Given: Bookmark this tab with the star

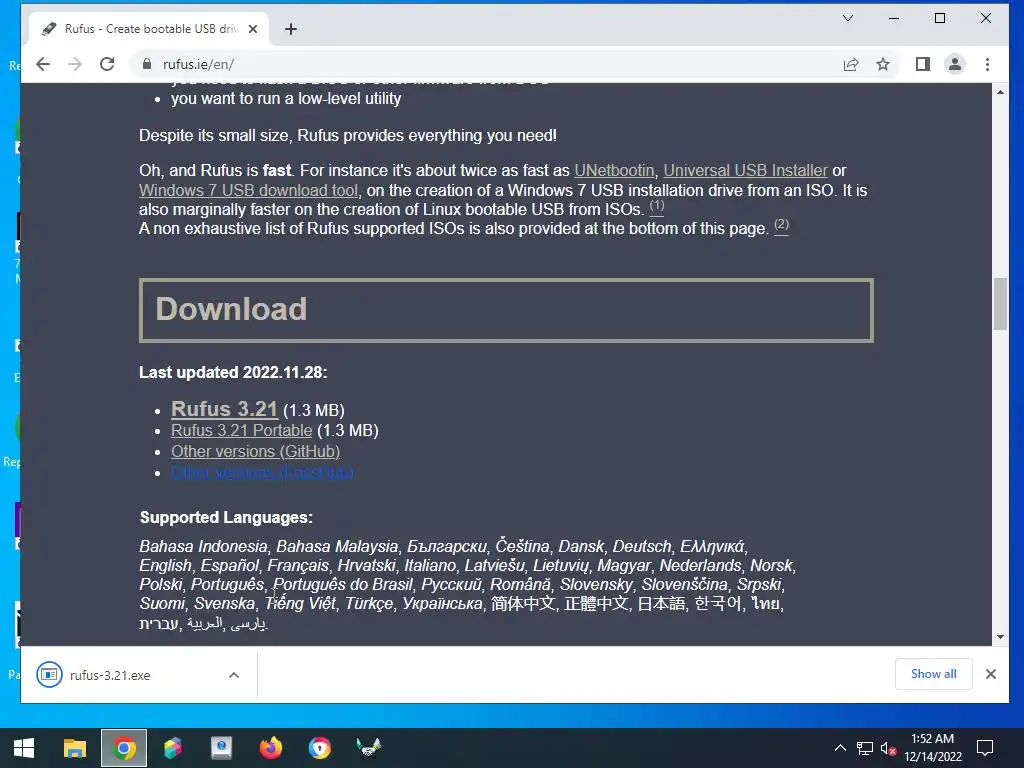Looking at the screenshot, I should [883, 64].
